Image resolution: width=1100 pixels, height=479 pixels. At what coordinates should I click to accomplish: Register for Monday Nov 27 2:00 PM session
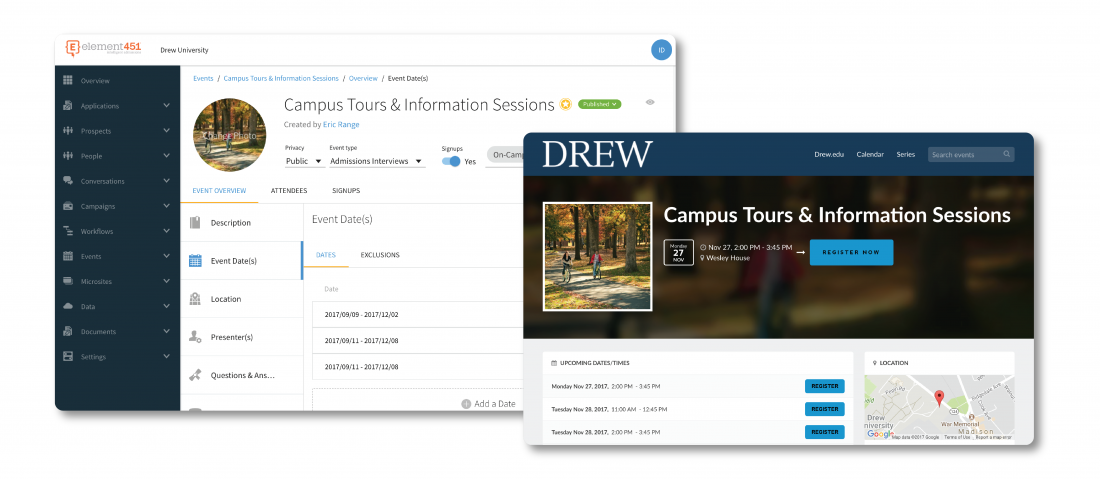(824, 386)
